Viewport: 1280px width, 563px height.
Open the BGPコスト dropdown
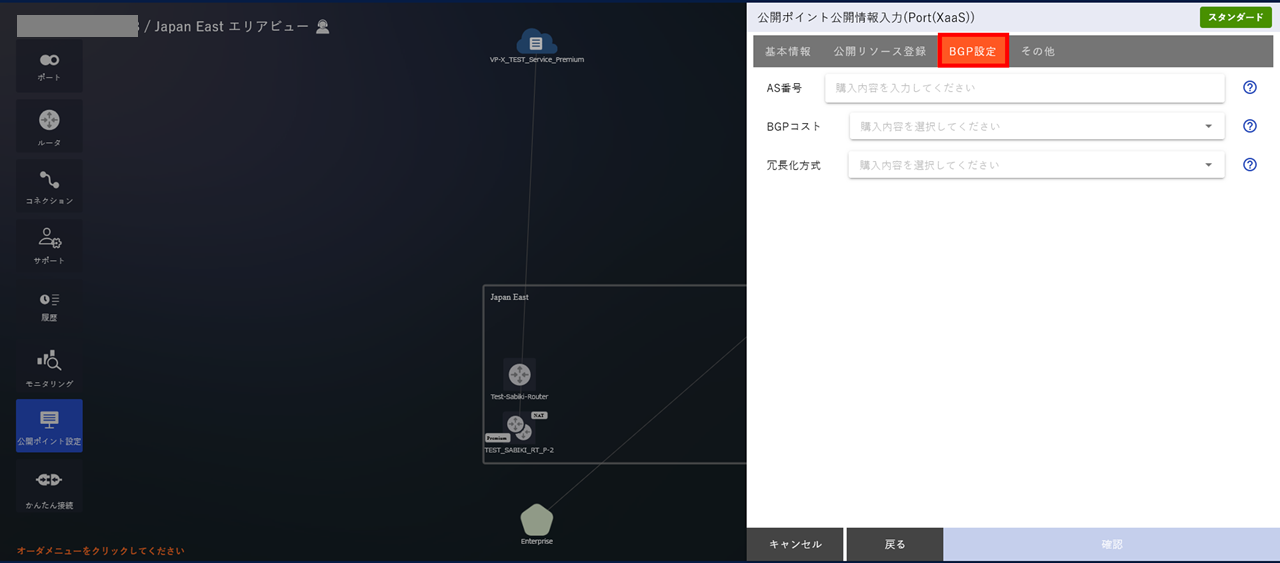1037,126
